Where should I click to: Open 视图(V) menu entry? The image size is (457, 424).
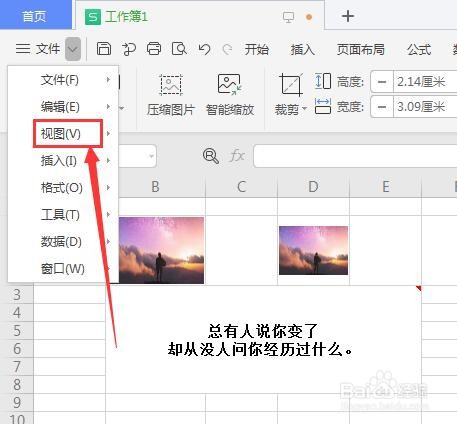click(63, 134)
